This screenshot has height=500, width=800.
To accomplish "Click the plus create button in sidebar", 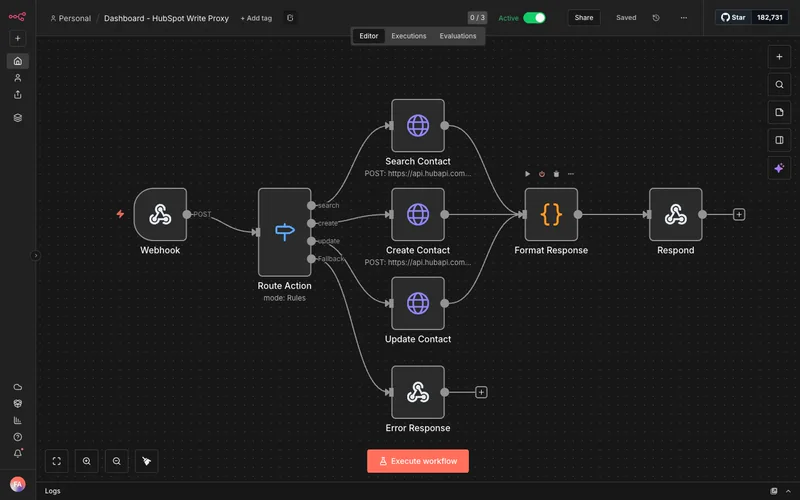I will 17,38.
